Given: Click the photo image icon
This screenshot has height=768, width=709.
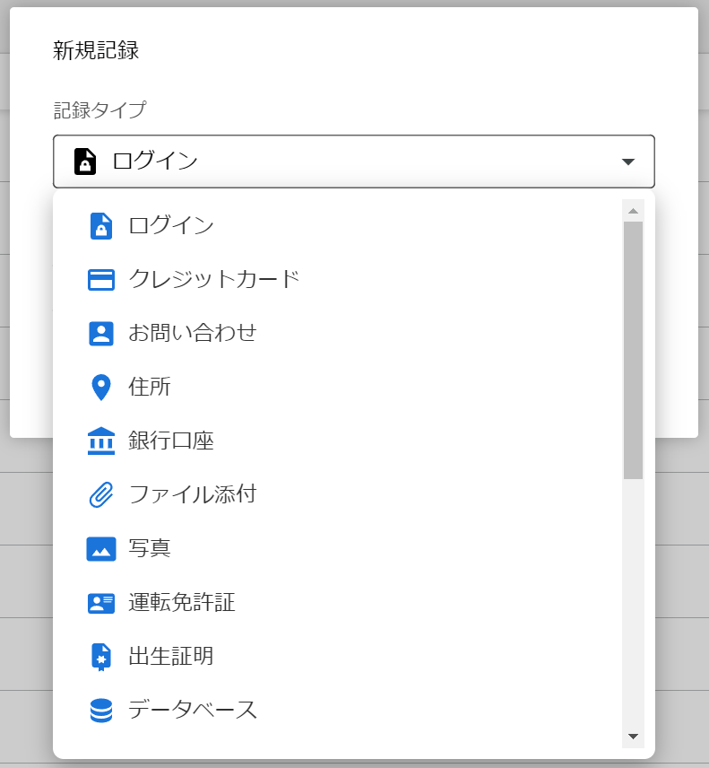Looking at the screenshot, I should (x=101, y=549).
